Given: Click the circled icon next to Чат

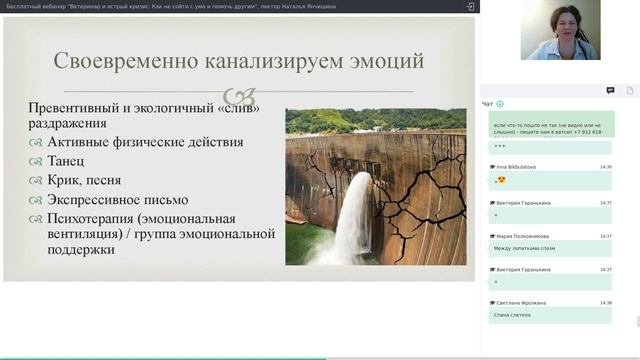Looking at the screenshot, I should coord(500,104).
